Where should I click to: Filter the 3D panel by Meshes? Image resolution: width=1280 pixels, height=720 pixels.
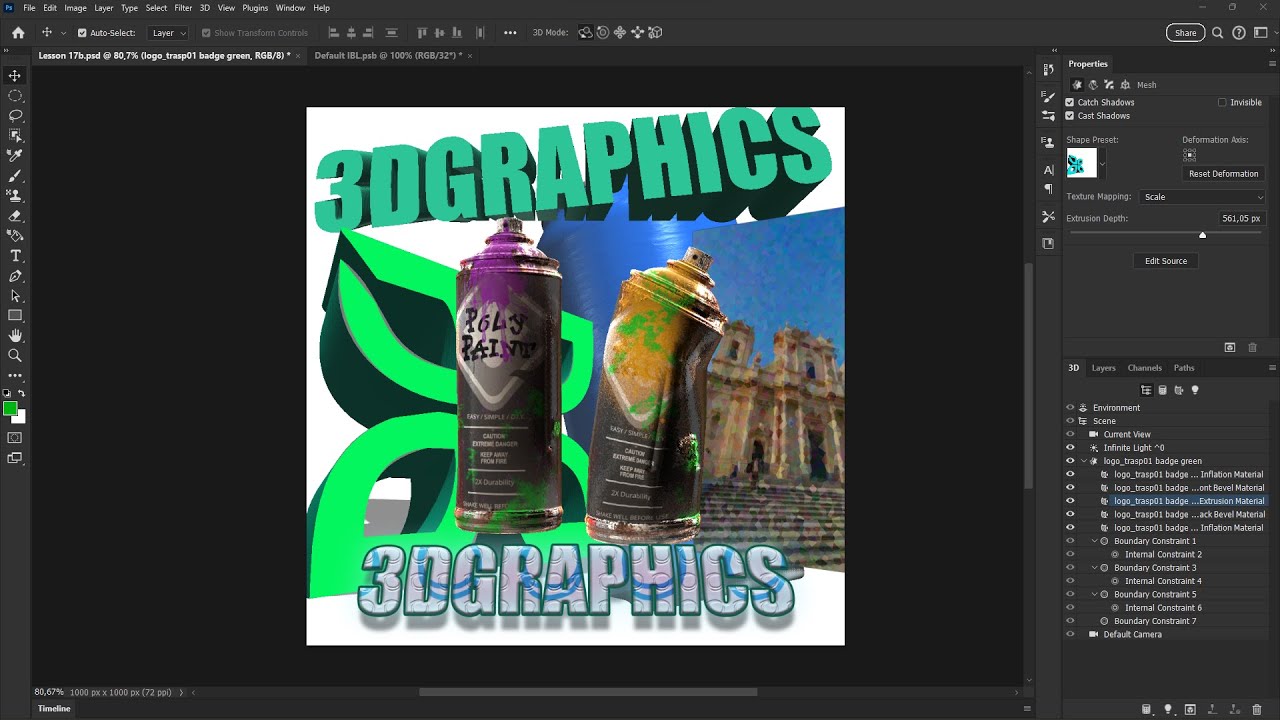1162,390
